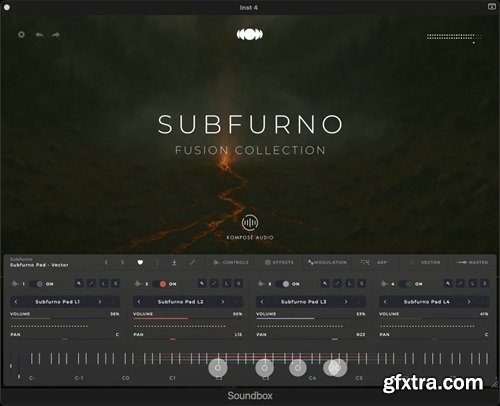
Task: Click the Soundbox logo at top center
Action: 250,34
